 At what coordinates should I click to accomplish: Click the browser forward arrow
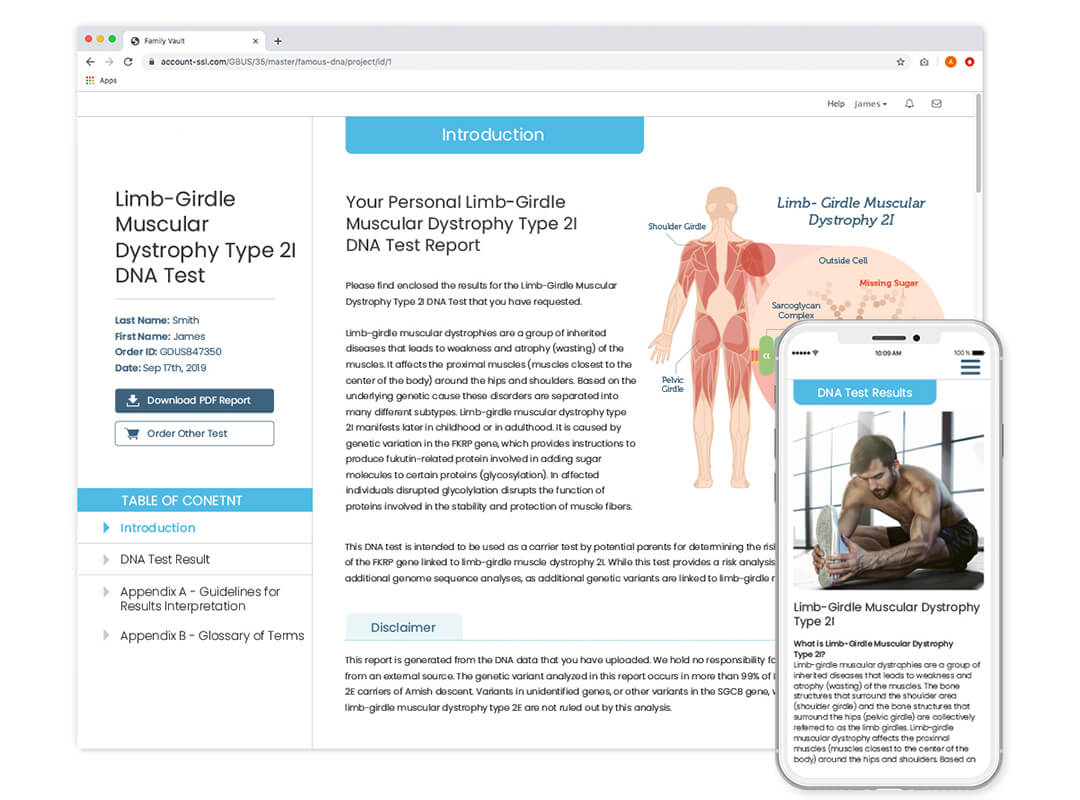[109, 61]
